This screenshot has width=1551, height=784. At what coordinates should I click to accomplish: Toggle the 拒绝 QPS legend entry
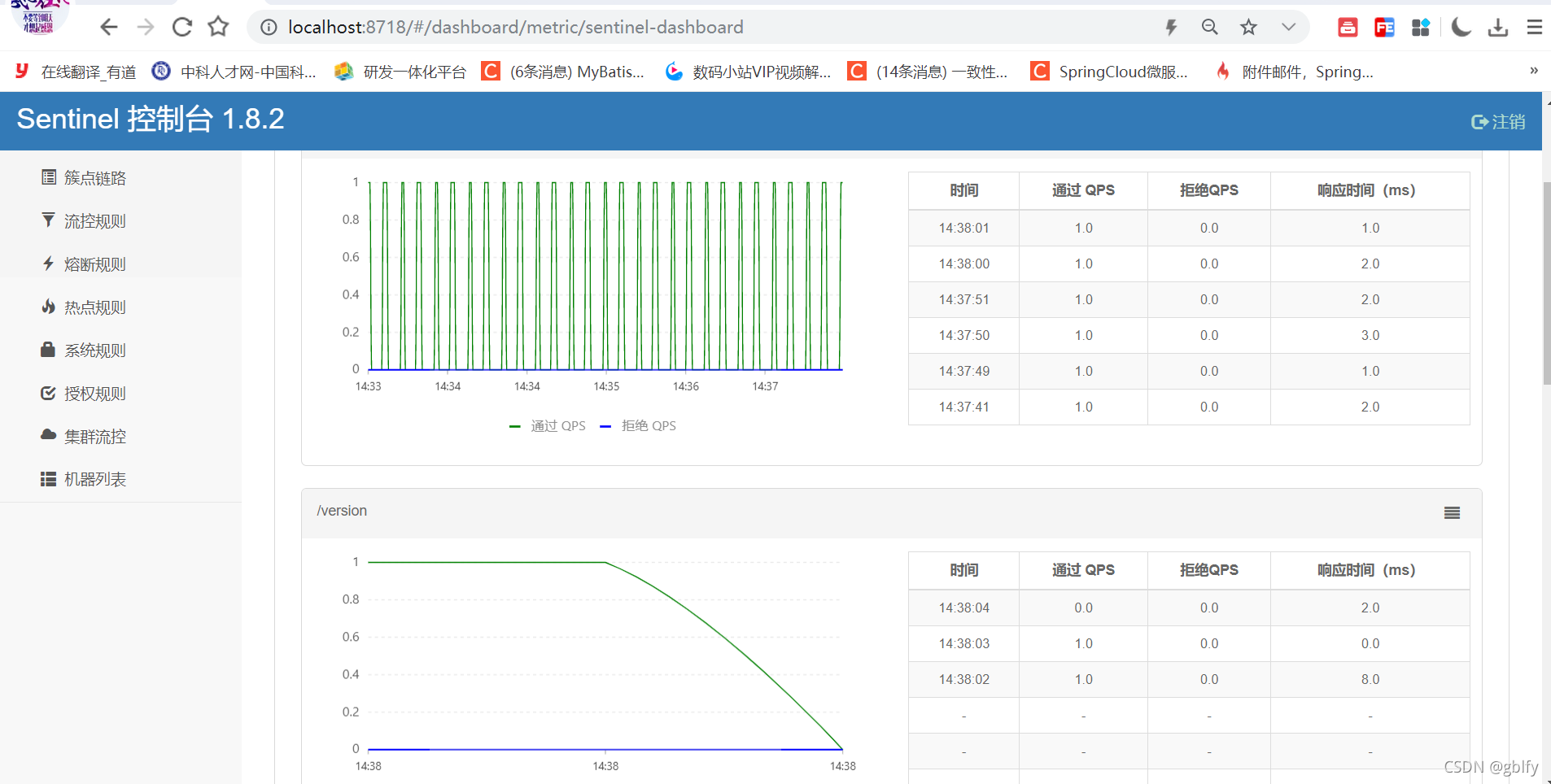pyautogui.click(x=638, y=426)
